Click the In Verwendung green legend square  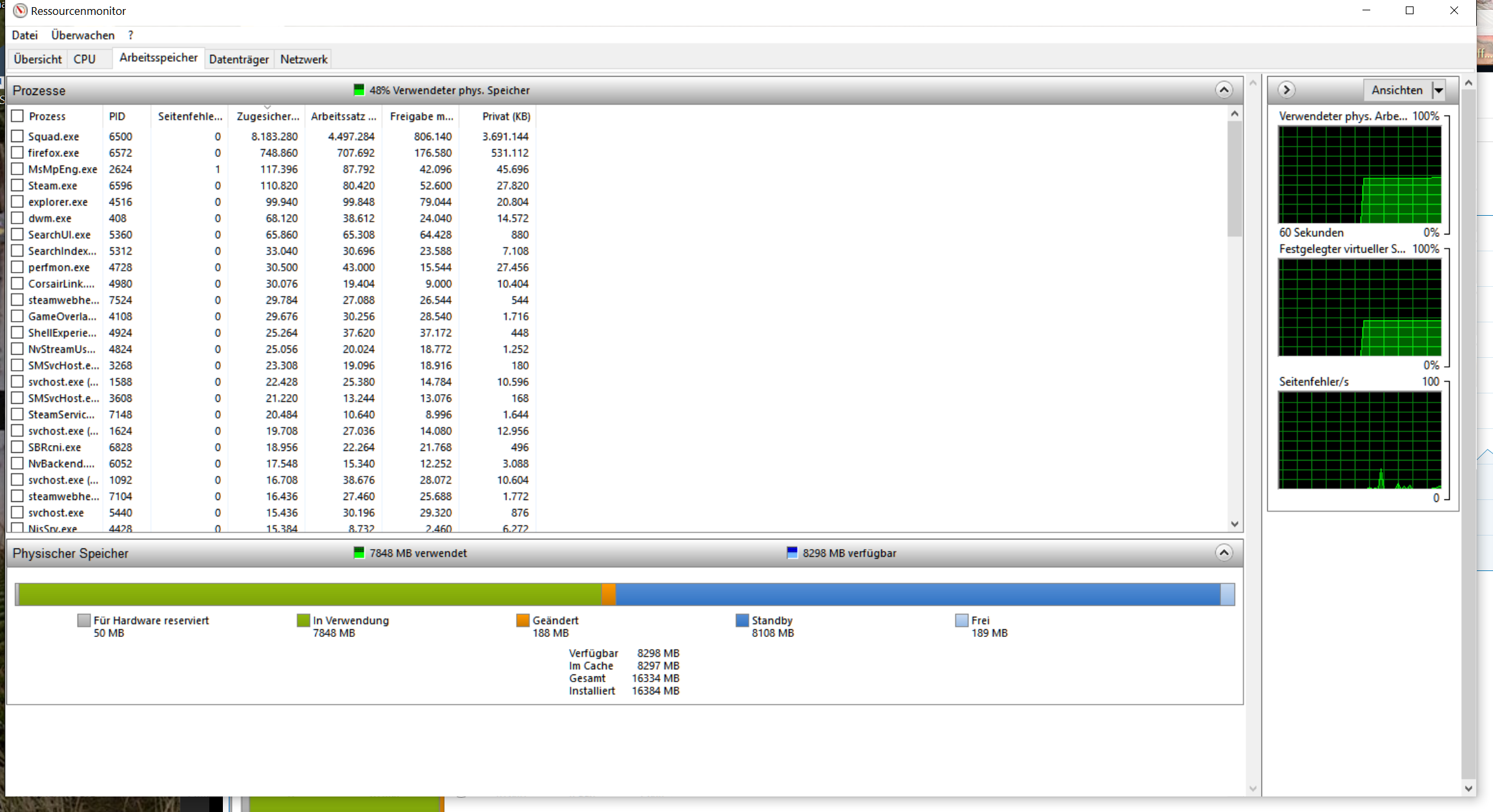click(303, 620)
